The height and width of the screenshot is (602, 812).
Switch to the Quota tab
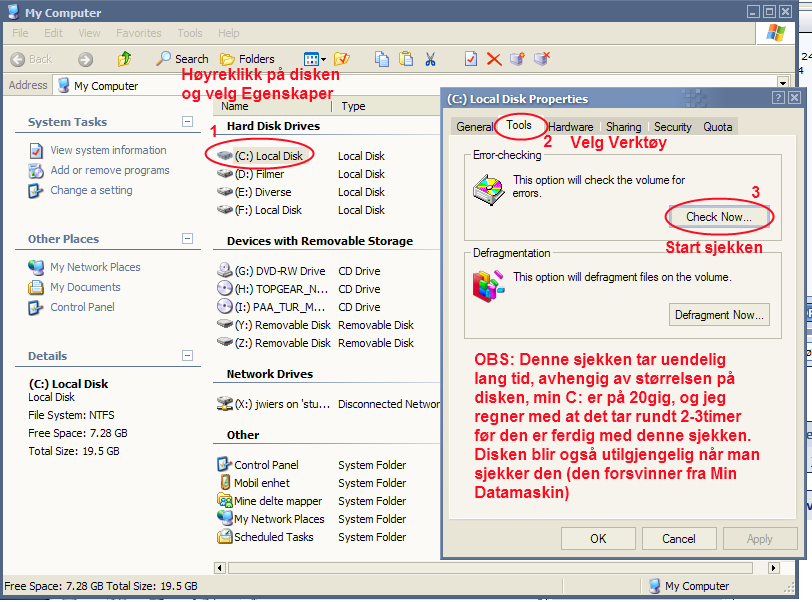pos(717,127)
